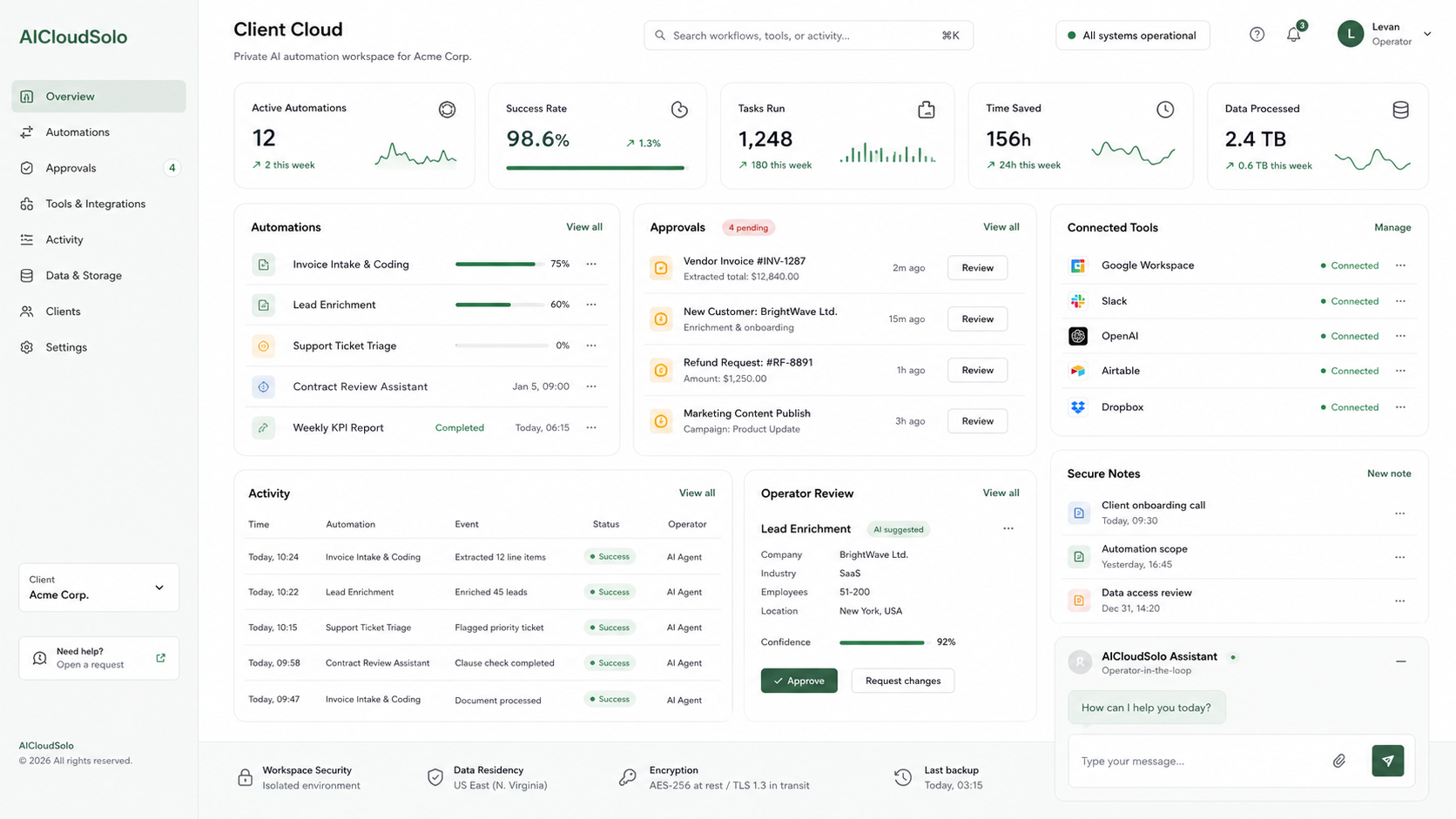Click the Vendor Invoice approval clock icon
This screenshot has height=819, width=1456.
tap(661, 268)
